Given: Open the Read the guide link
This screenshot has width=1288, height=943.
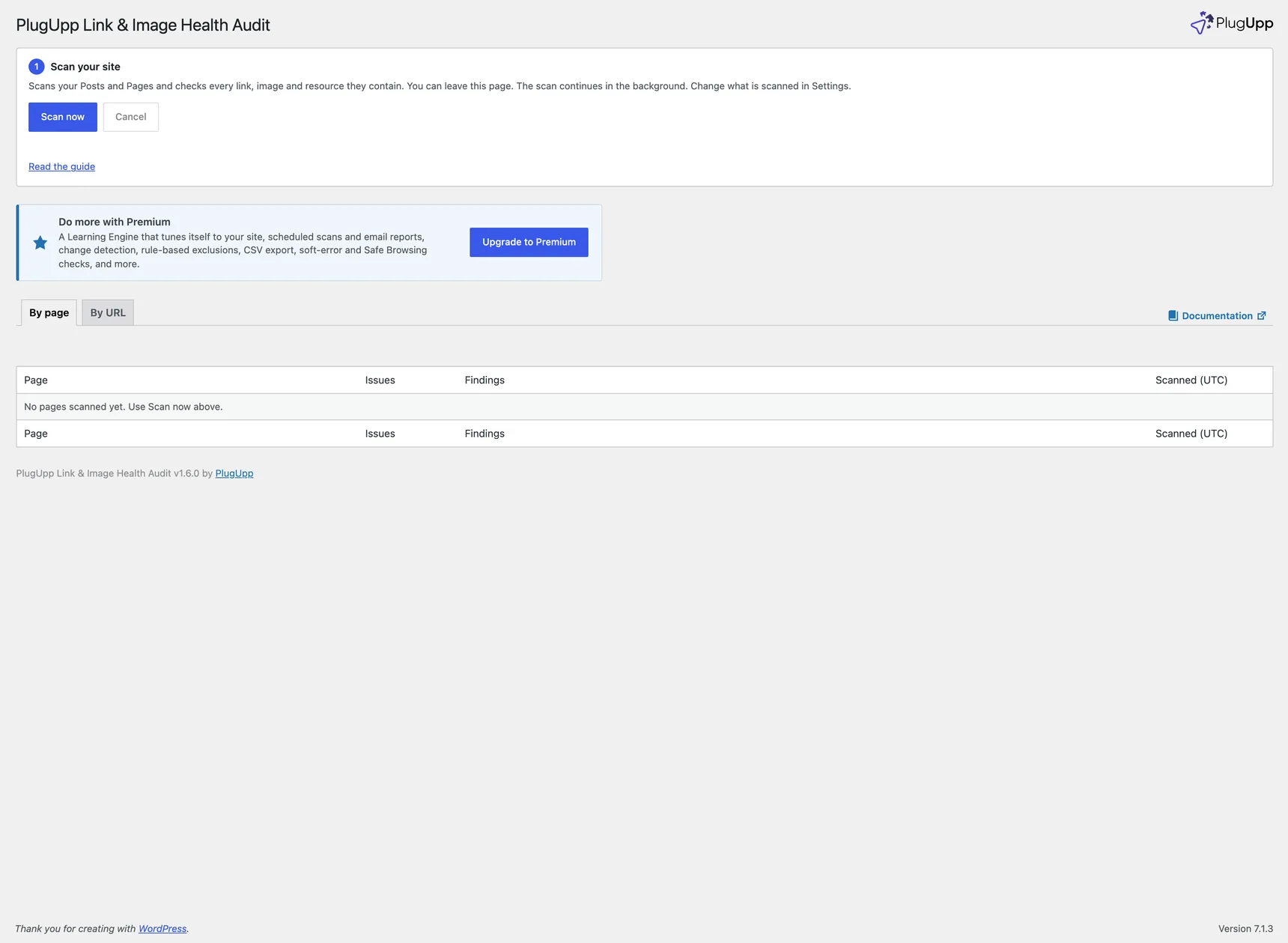Looking at the screenshot, I should [x=61, y=166].
